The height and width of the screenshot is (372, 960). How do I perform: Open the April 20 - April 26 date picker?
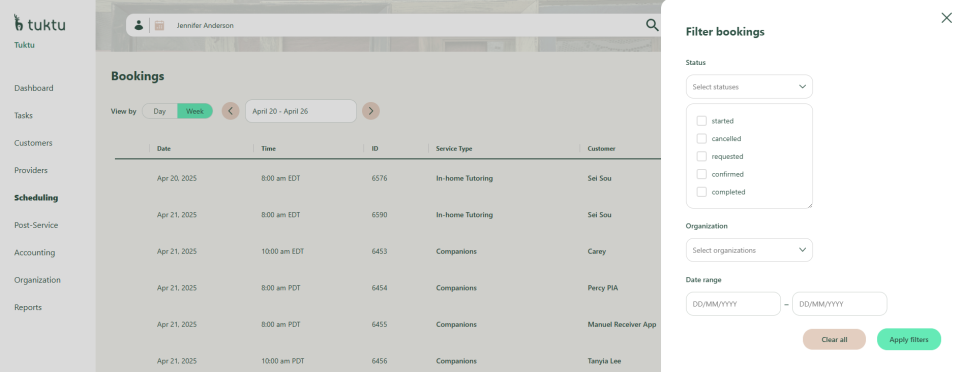pos(301,111)
